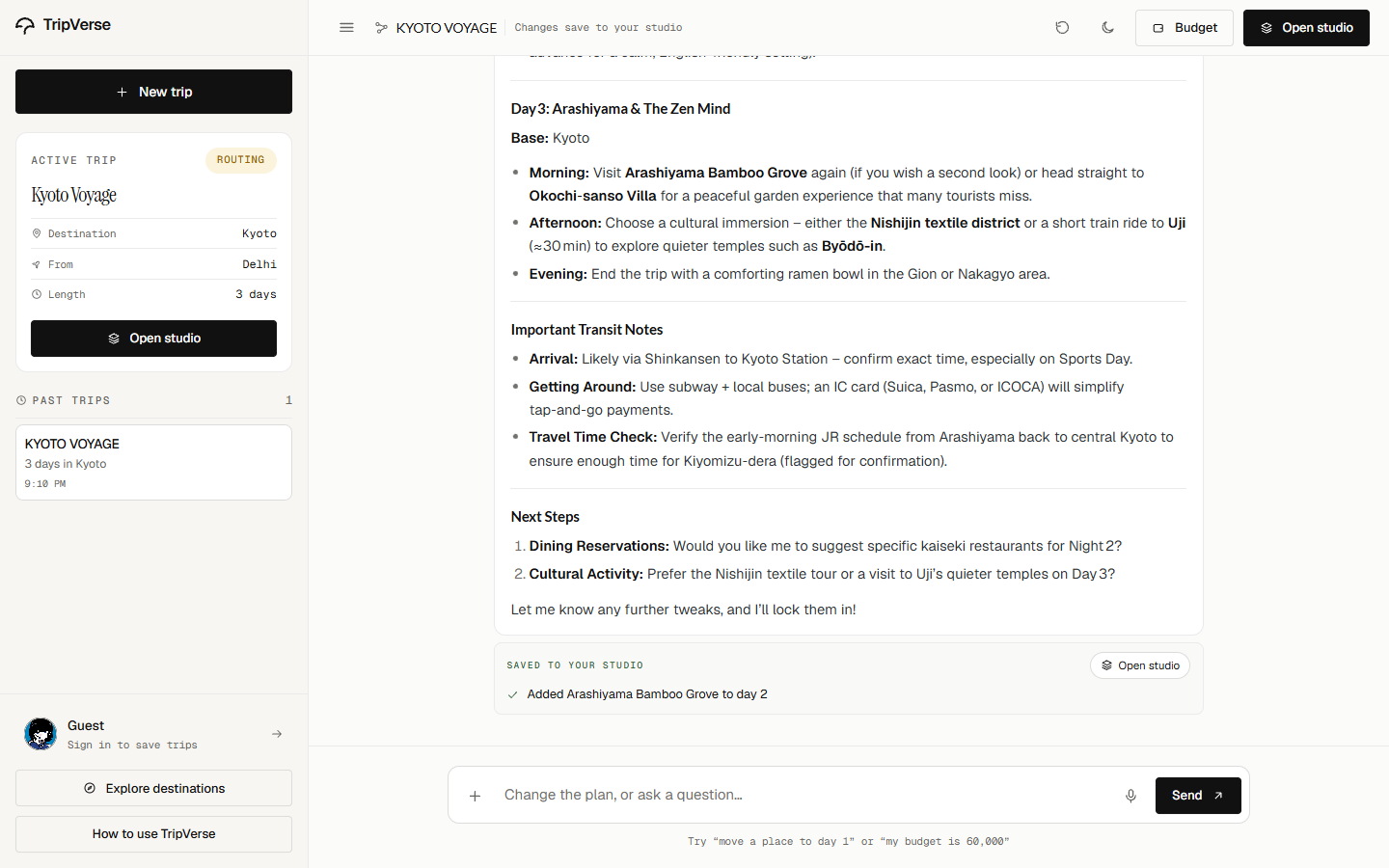
Task: Start a New trip
Action: pos(153,92)
